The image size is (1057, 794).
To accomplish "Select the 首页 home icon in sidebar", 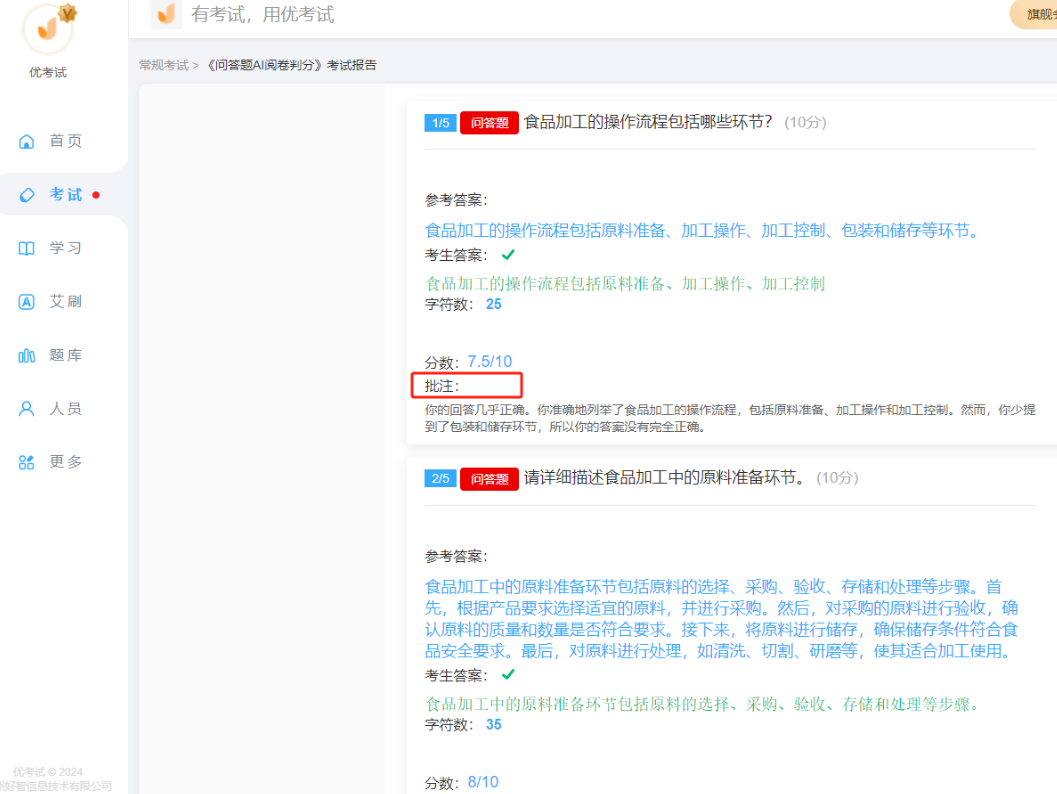I will pos(26,140).
